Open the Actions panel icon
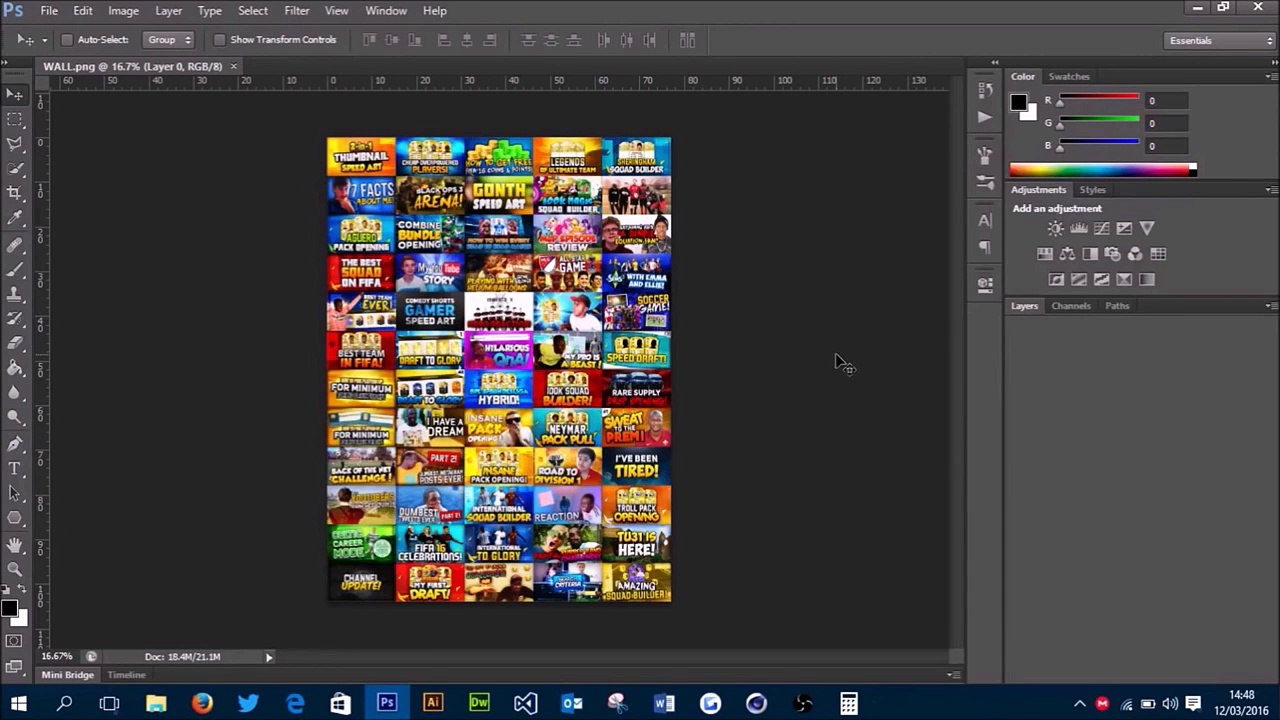Image resolution: width=1280 pixels, height=720 pixels. click(x=985, y=117)
